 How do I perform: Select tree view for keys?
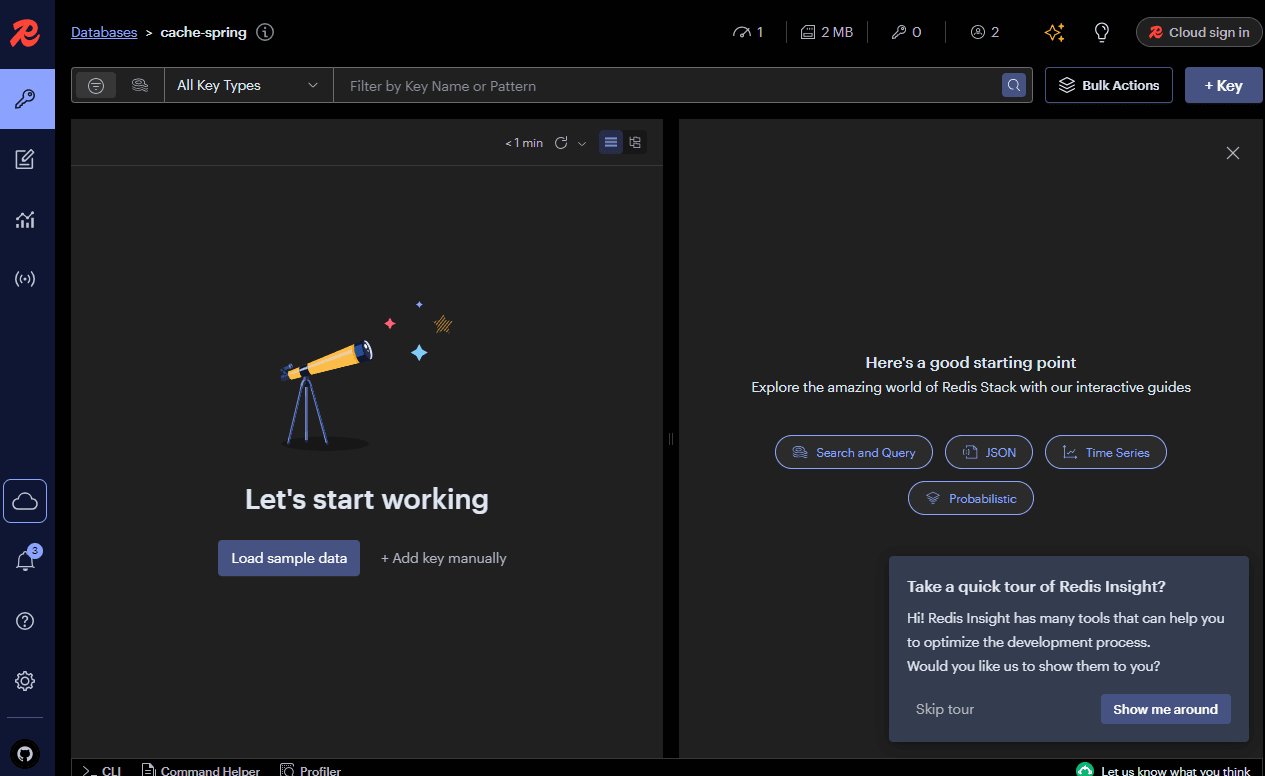pos(635,142)
